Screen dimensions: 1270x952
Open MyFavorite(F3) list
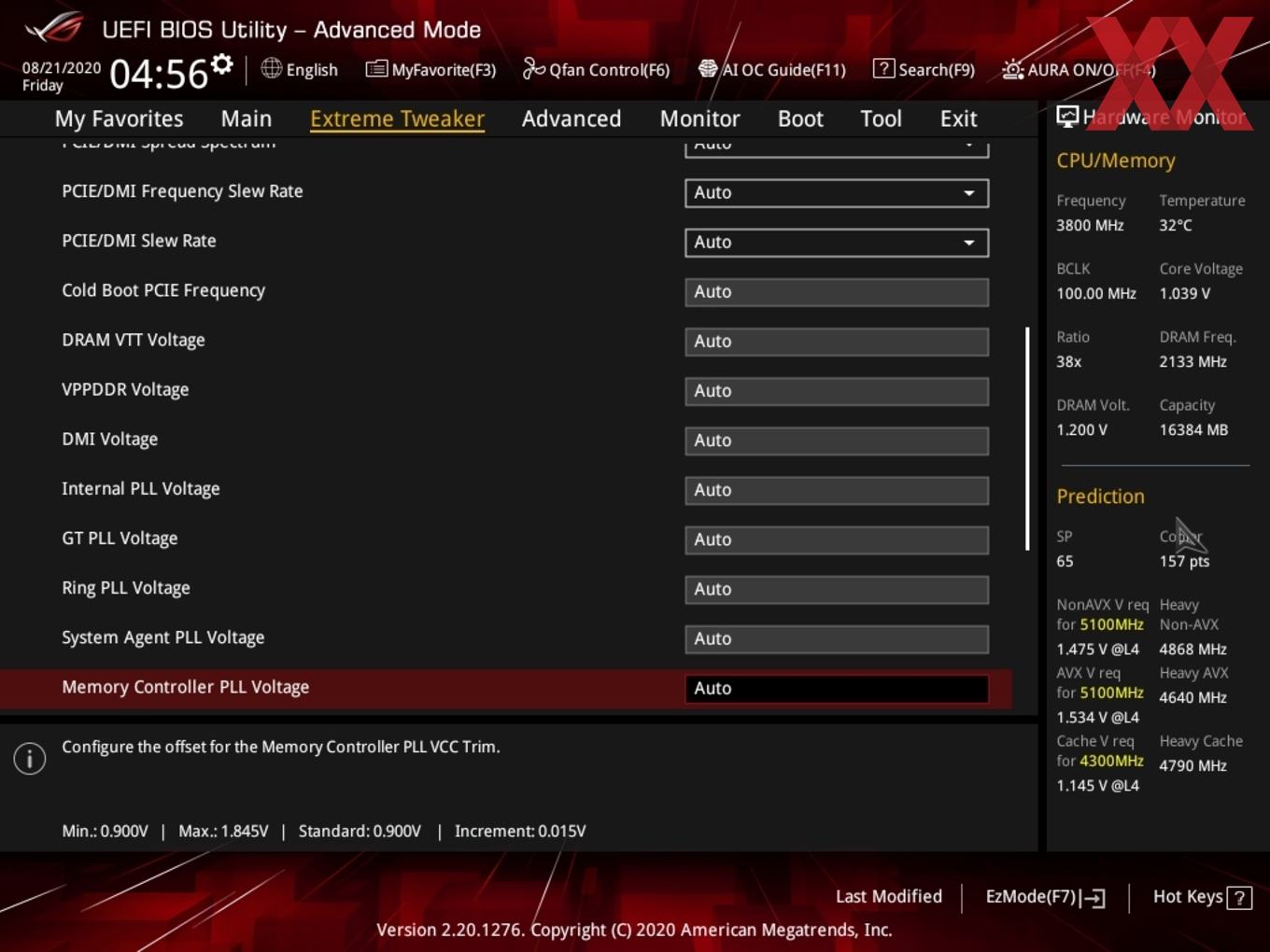click(430, 69)
